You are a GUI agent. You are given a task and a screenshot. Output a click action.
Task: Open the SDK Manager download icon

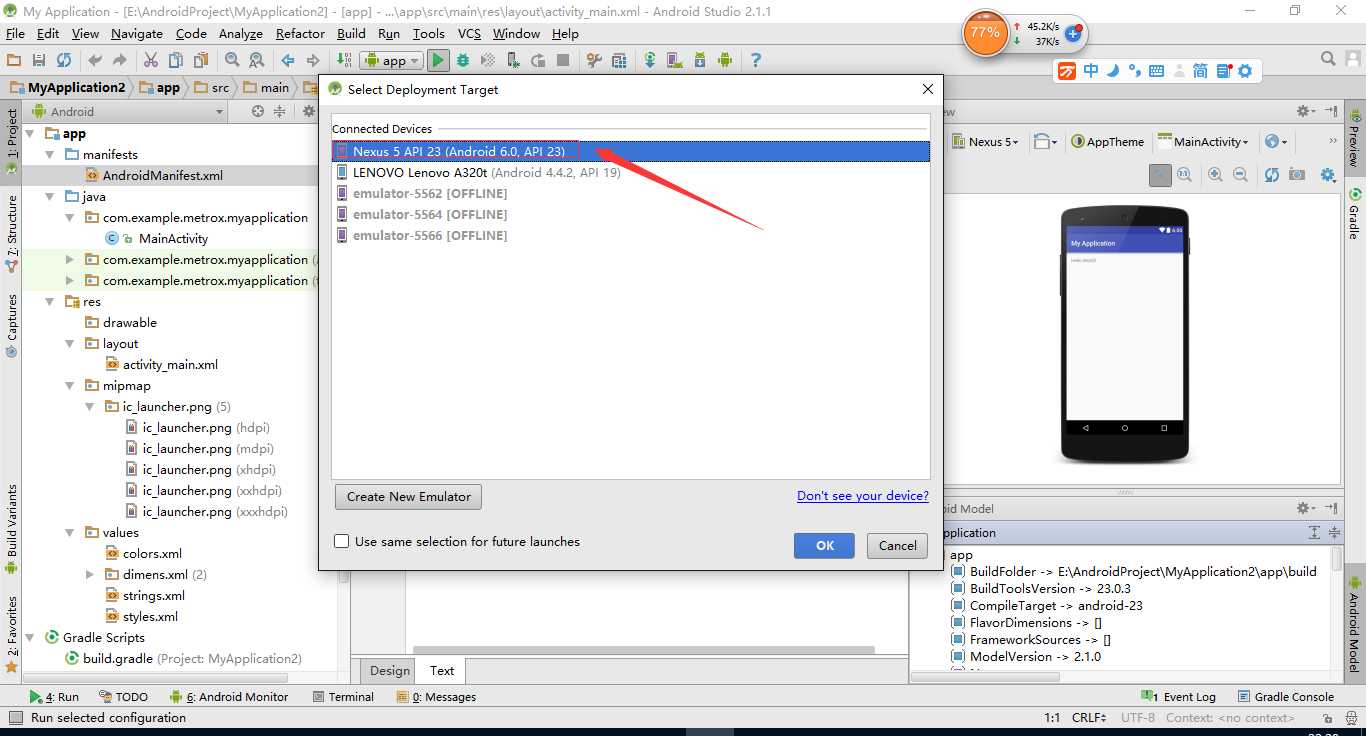tap(700, 60)
